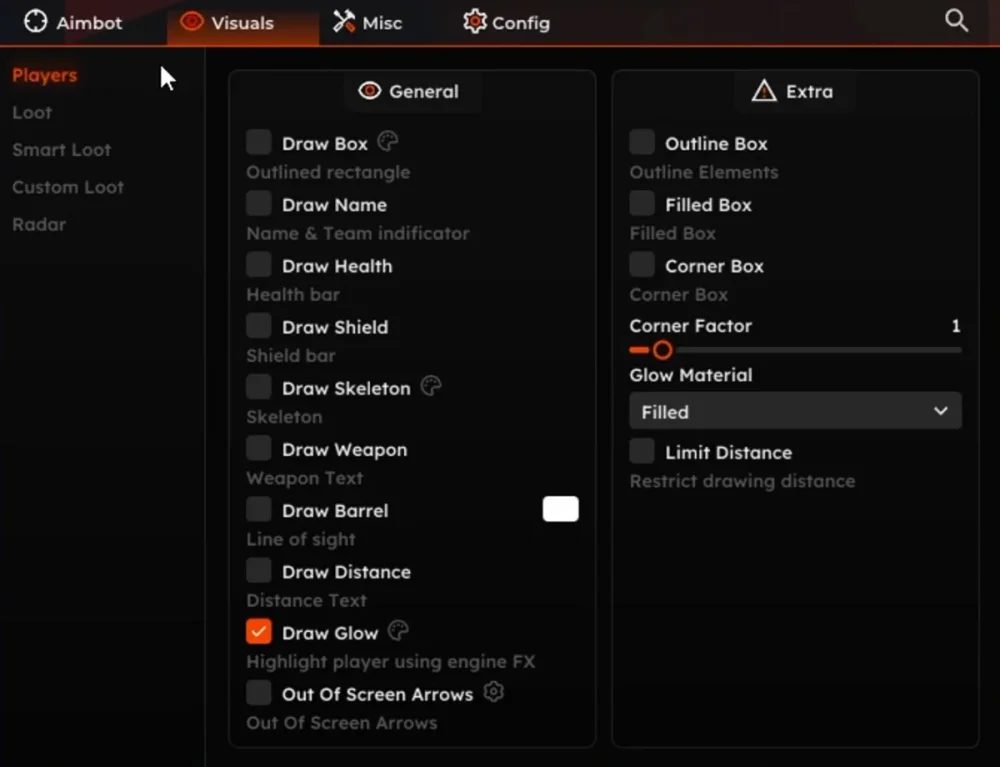The width and height of the screenshot is (1000, 767).
Task: Click the Misc tools icon
Action: click(x=344, y=22)
